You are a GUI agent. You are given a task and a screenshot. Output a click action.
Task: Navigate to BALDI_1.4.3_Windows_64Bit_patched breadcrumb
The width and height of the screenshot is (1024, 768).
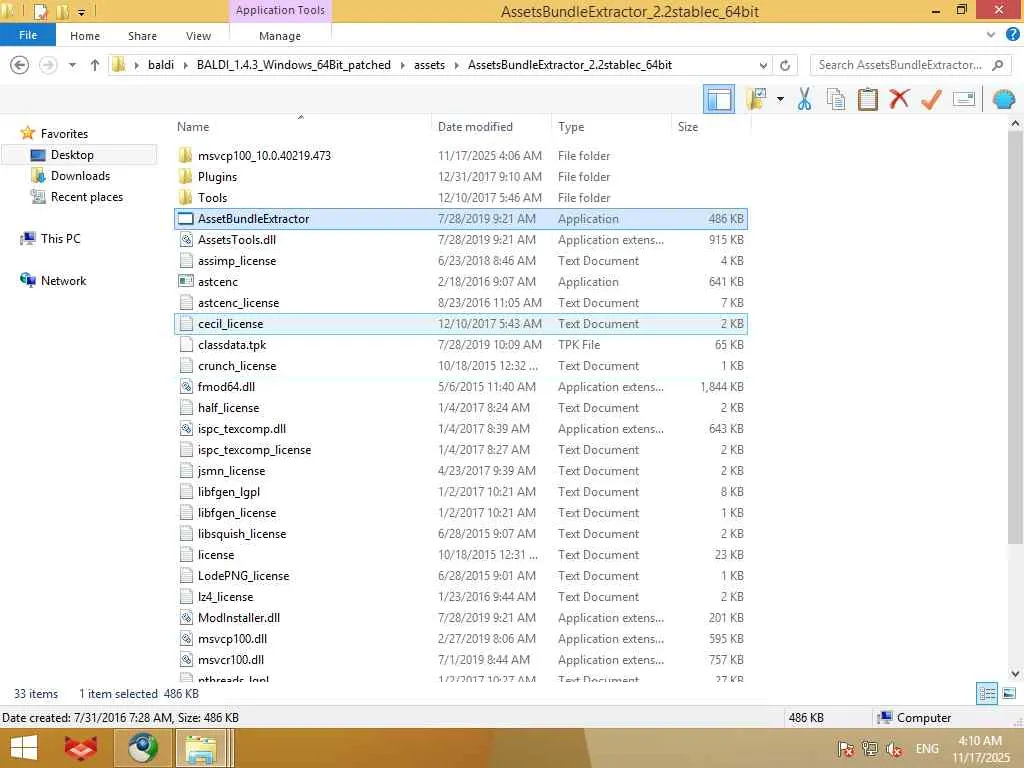pyautogui.click(x=294, y=65)
